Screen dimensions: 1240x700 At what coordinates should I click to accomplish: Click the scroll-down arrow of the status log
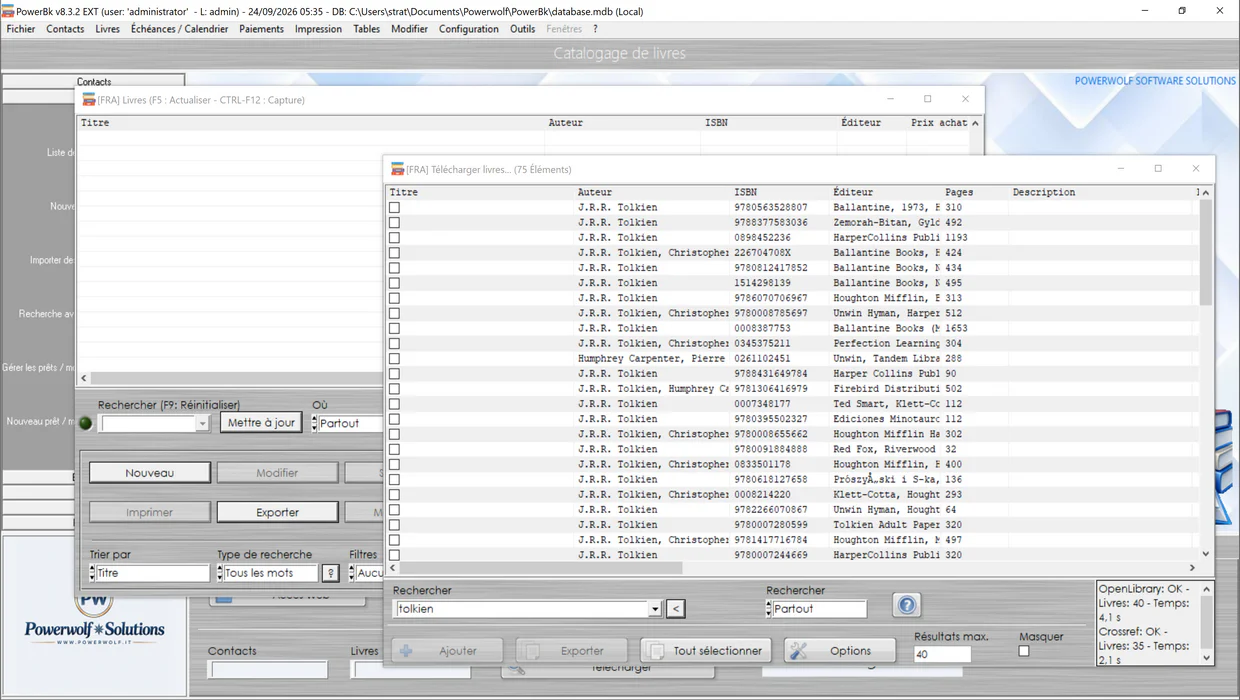click(x=1207, y=658)
